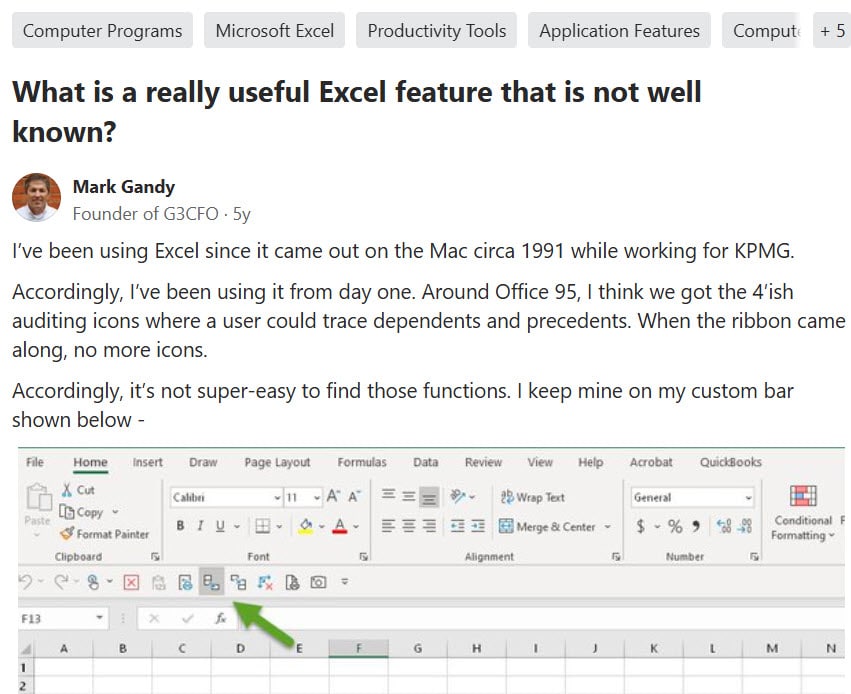Open the Name Box dropdown arrow

point(99,618)
